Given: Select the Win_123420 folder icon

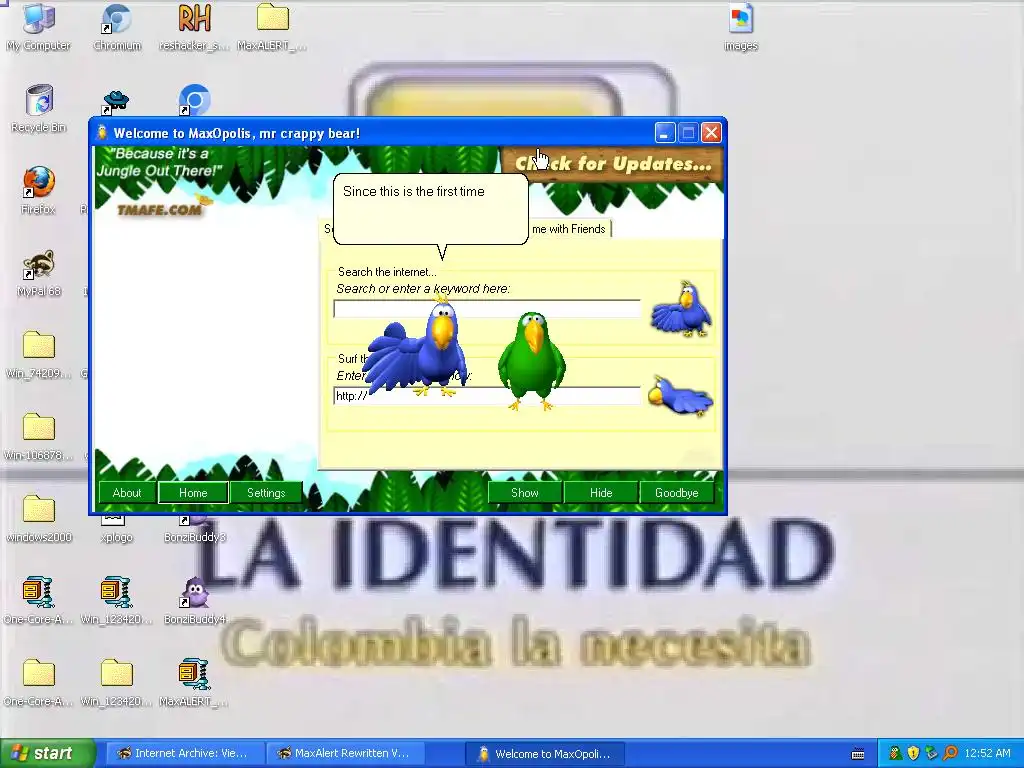Looking at the screenshot, I should coord(116,682).
